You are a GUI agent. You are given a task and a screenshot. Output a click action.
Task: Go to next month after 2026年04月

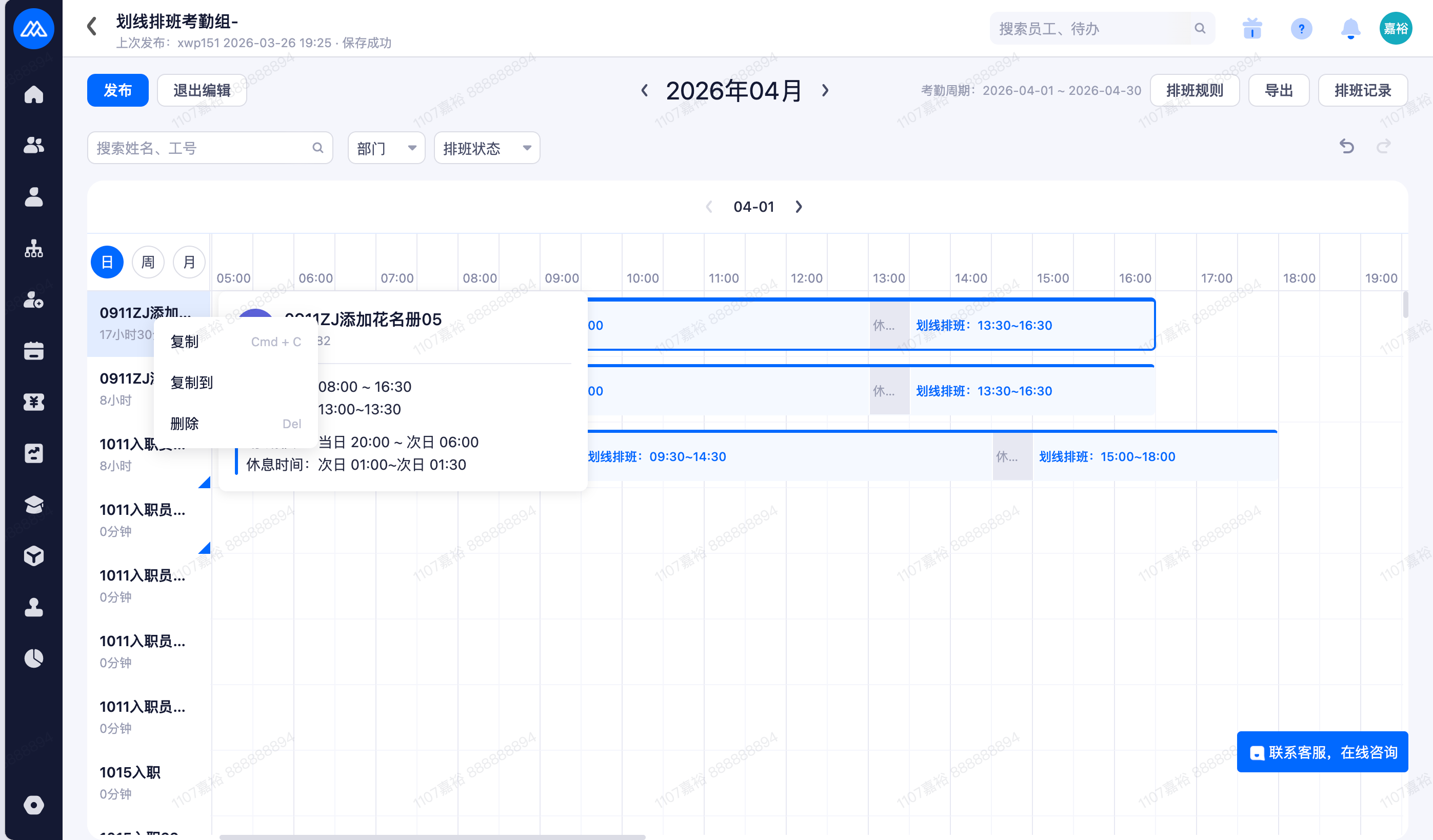pyautogui.click(x=825, y=90)
